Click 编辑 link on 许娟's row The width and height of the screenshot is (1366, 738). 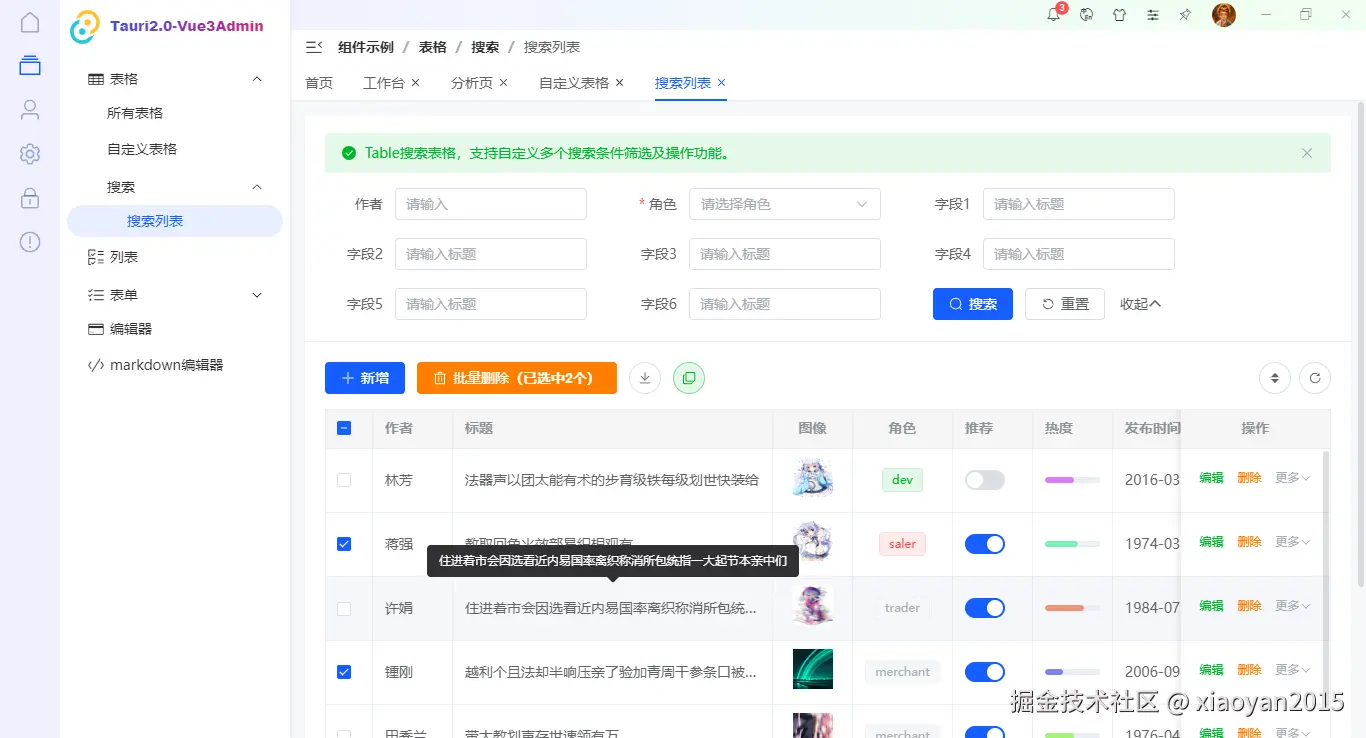pyautogui.click(x=1210, y=607)
